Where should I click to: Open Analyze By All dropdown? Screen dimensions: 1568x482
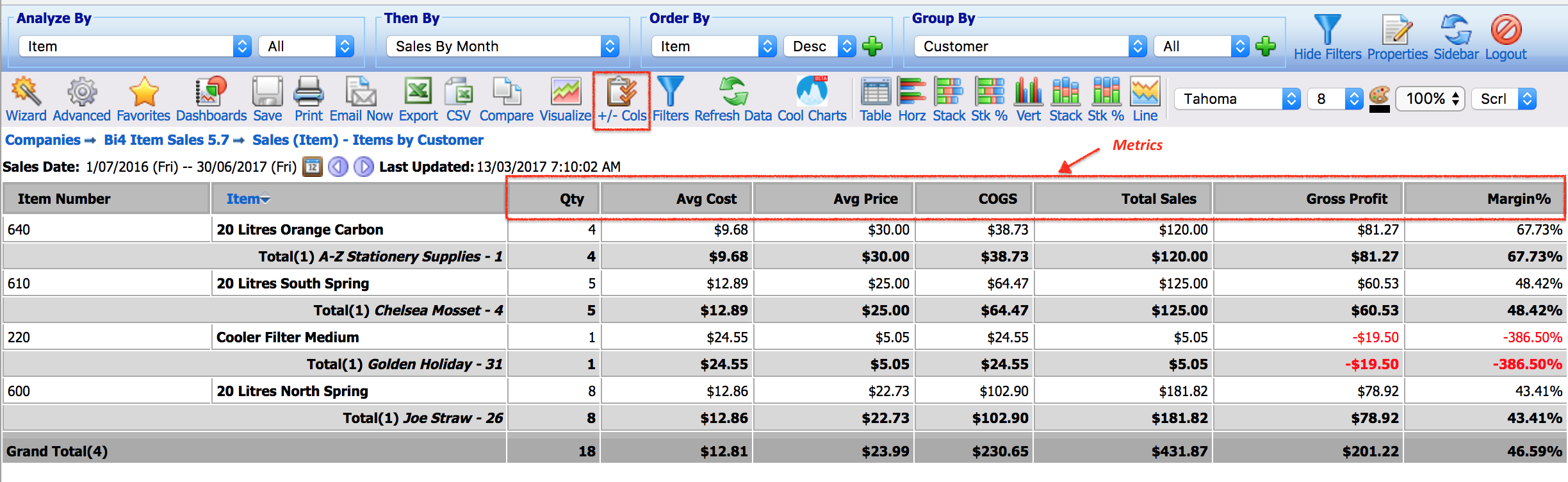pyautogui.click(x=306, y=46)
